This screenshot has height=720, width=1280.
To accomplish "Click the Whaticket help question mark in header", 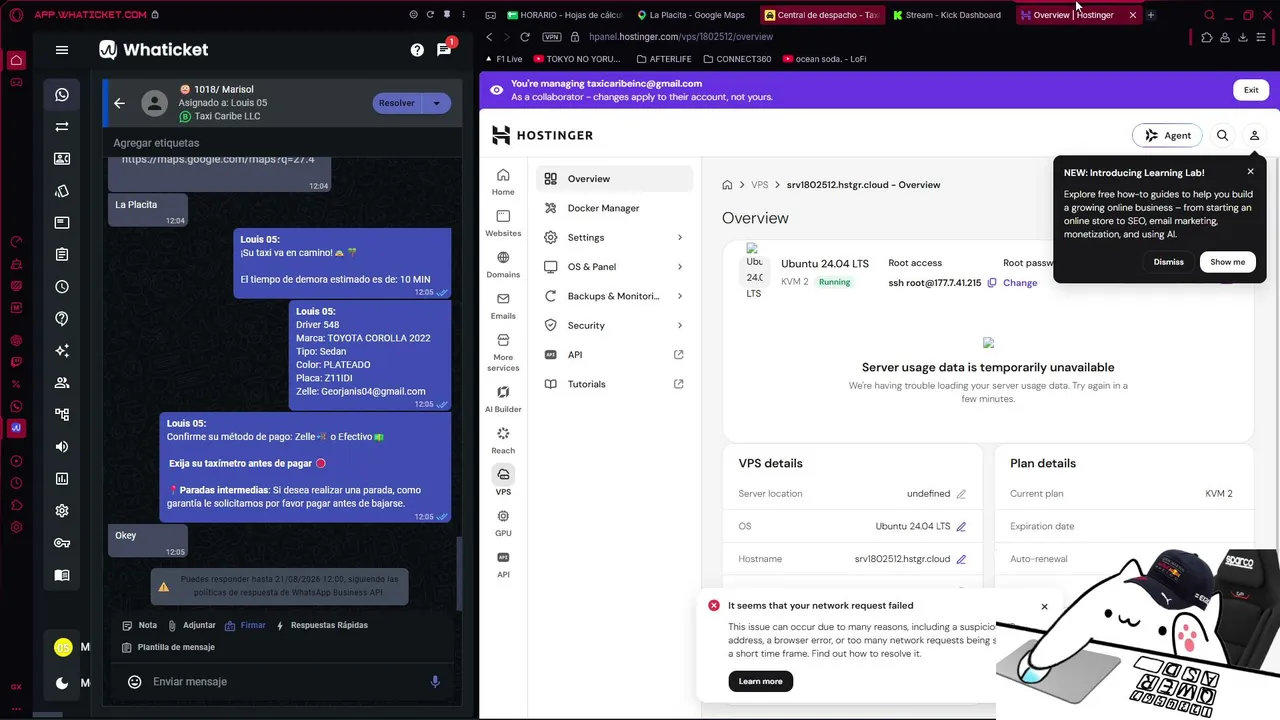I will pos(417,50).
